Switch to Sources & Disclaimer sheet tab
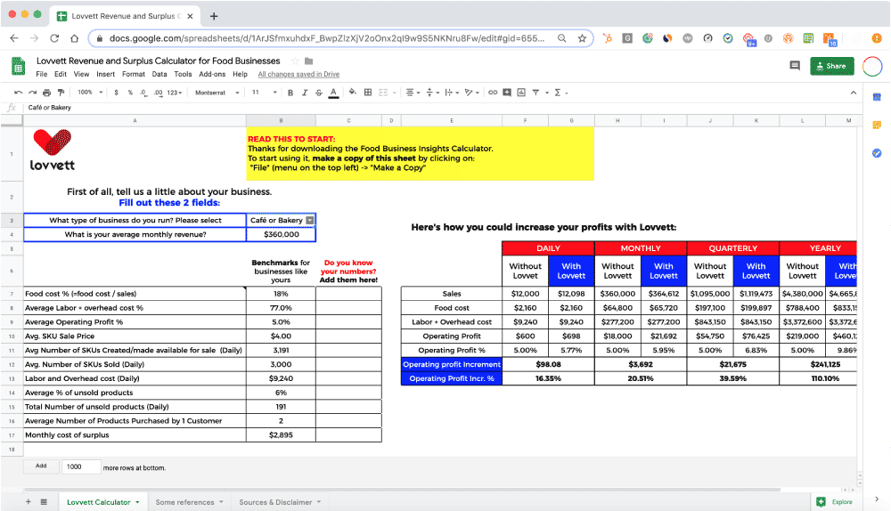The height and width of the screenshot is (511, 891). [275, 502]
